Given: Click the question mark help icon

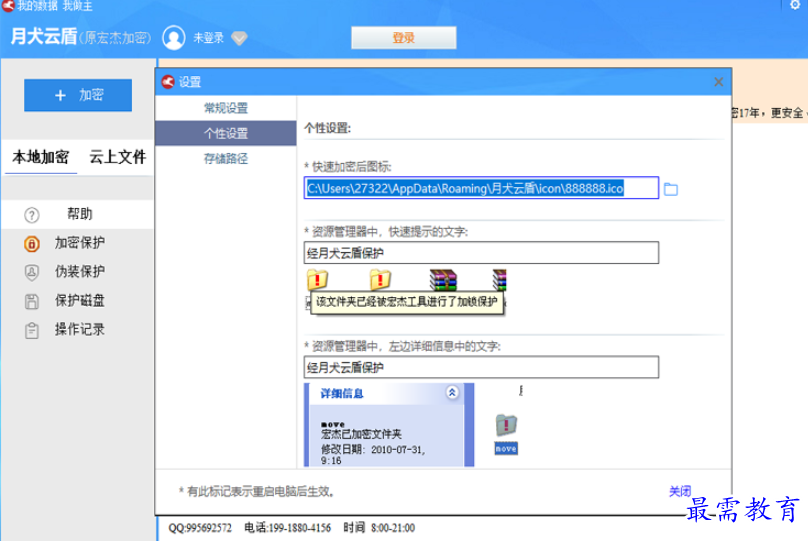Looking at the screenshot, I should pyautogui.click(x=32, y=215).
